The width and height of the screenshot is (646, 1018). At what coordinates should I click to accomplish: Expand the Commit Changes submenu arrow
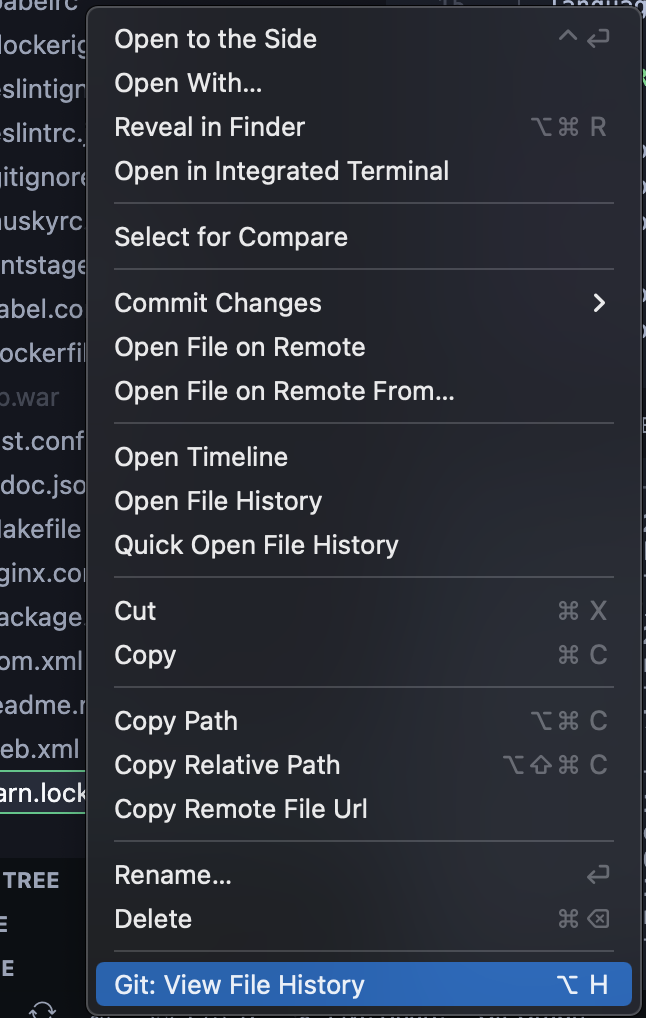point(598,303)
